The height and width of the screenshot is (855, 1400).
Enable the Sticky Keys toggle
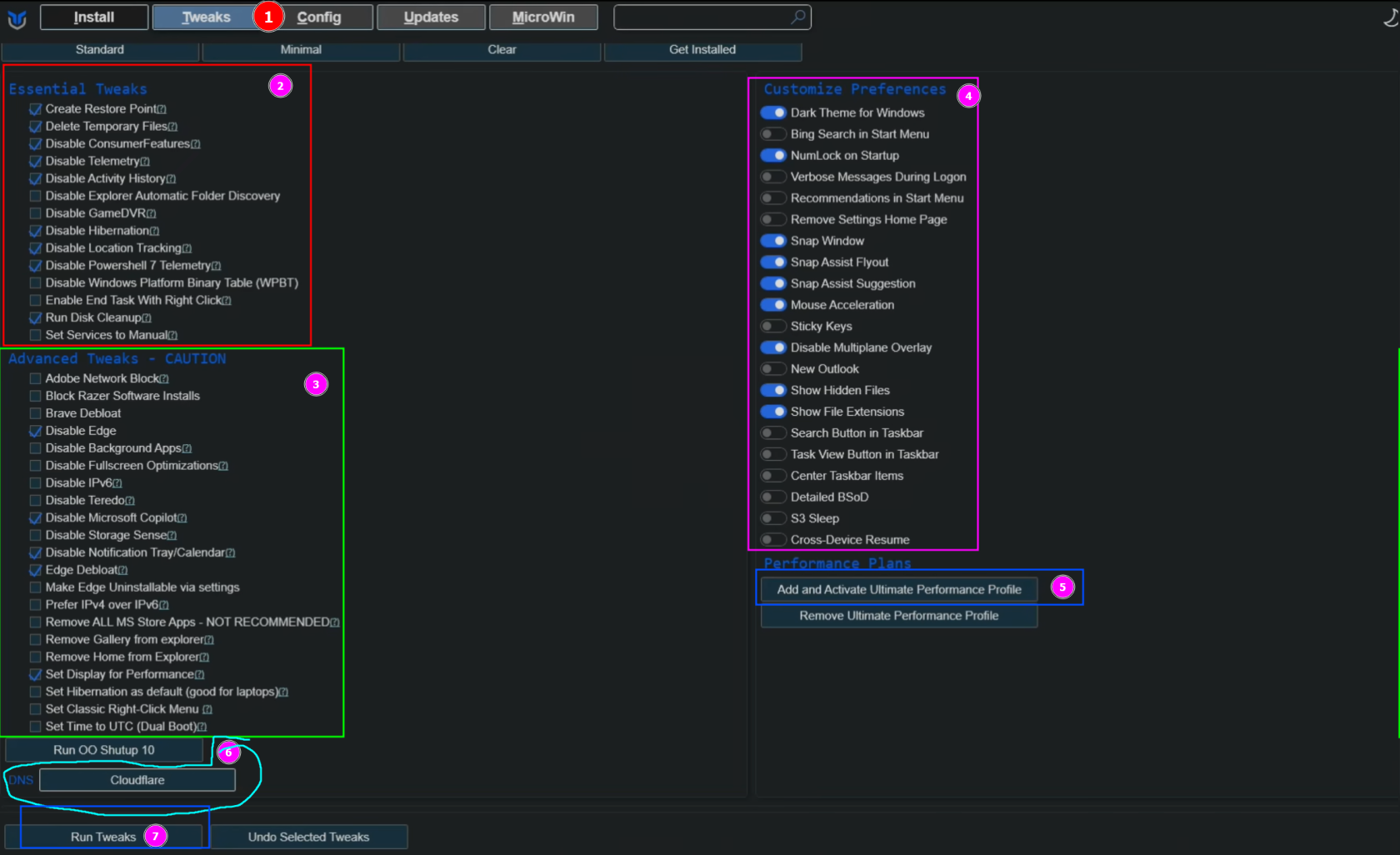point(773,326)
